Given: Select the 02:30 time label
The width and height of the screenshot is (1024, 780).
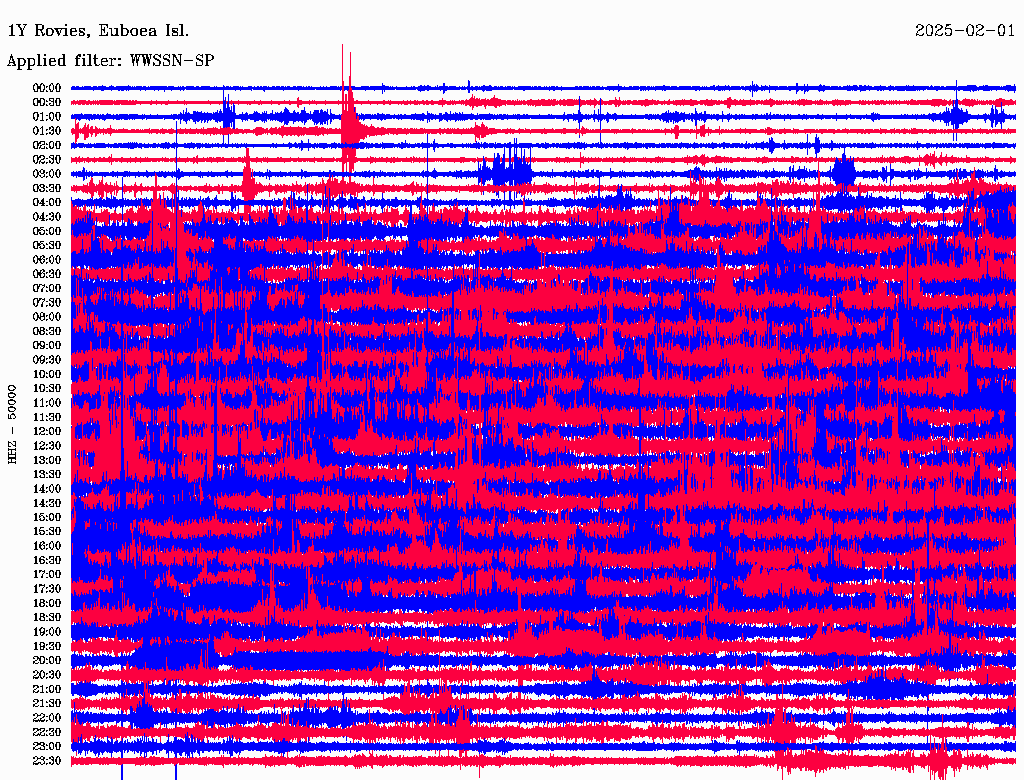Looking at the screenshot, I should pos(47,159).
